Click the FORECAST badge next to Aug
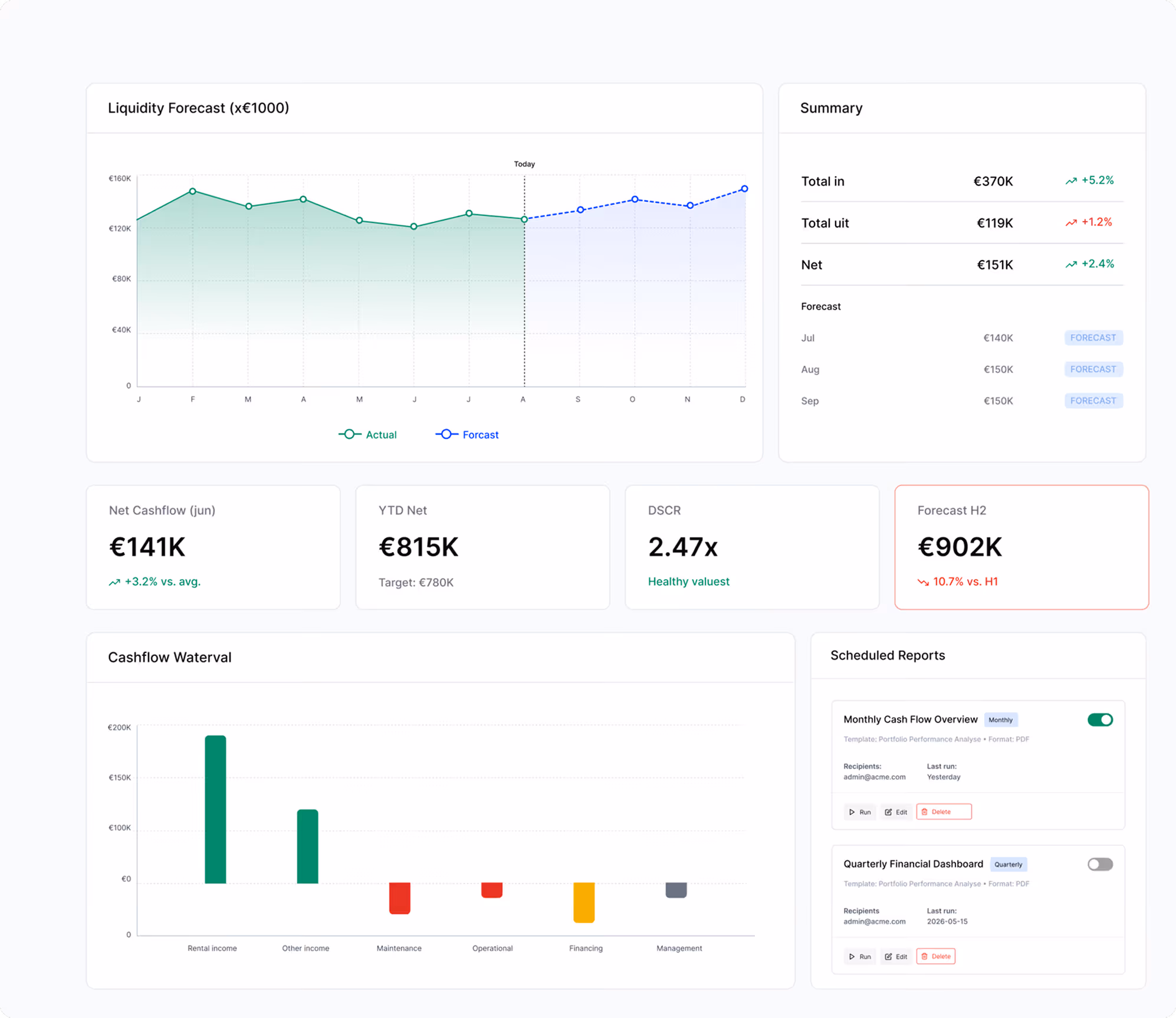The height and width of the screenshot is (1018, 1176). (x=1093, y=369)
